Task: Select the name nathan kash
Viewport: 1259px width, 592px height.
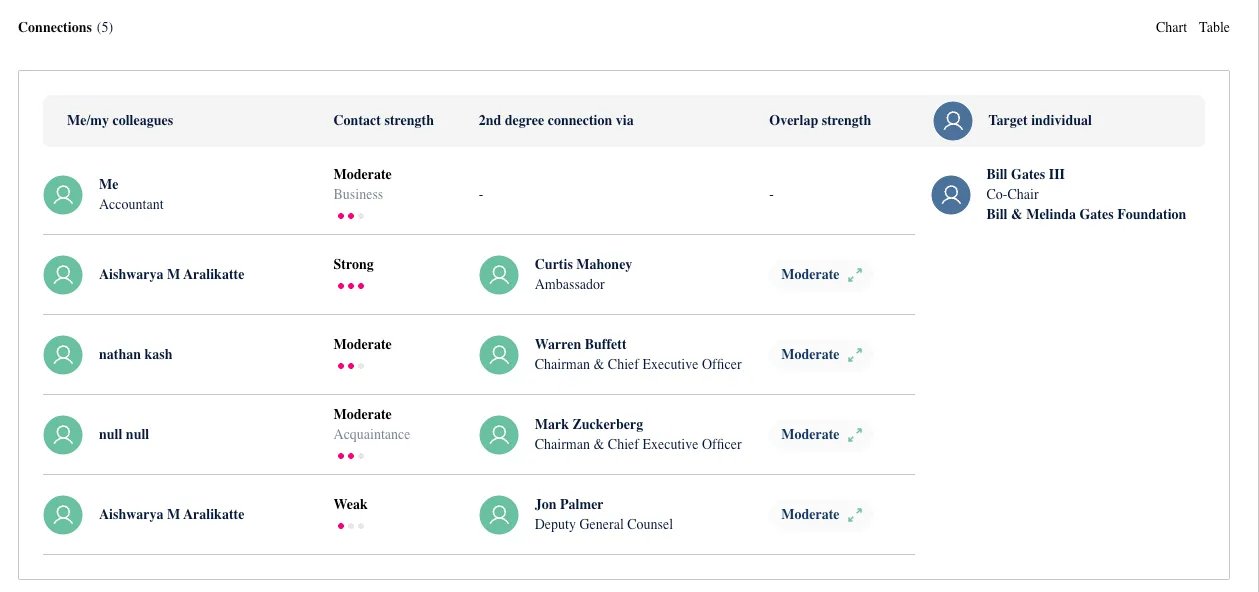Action: [136, 355]
